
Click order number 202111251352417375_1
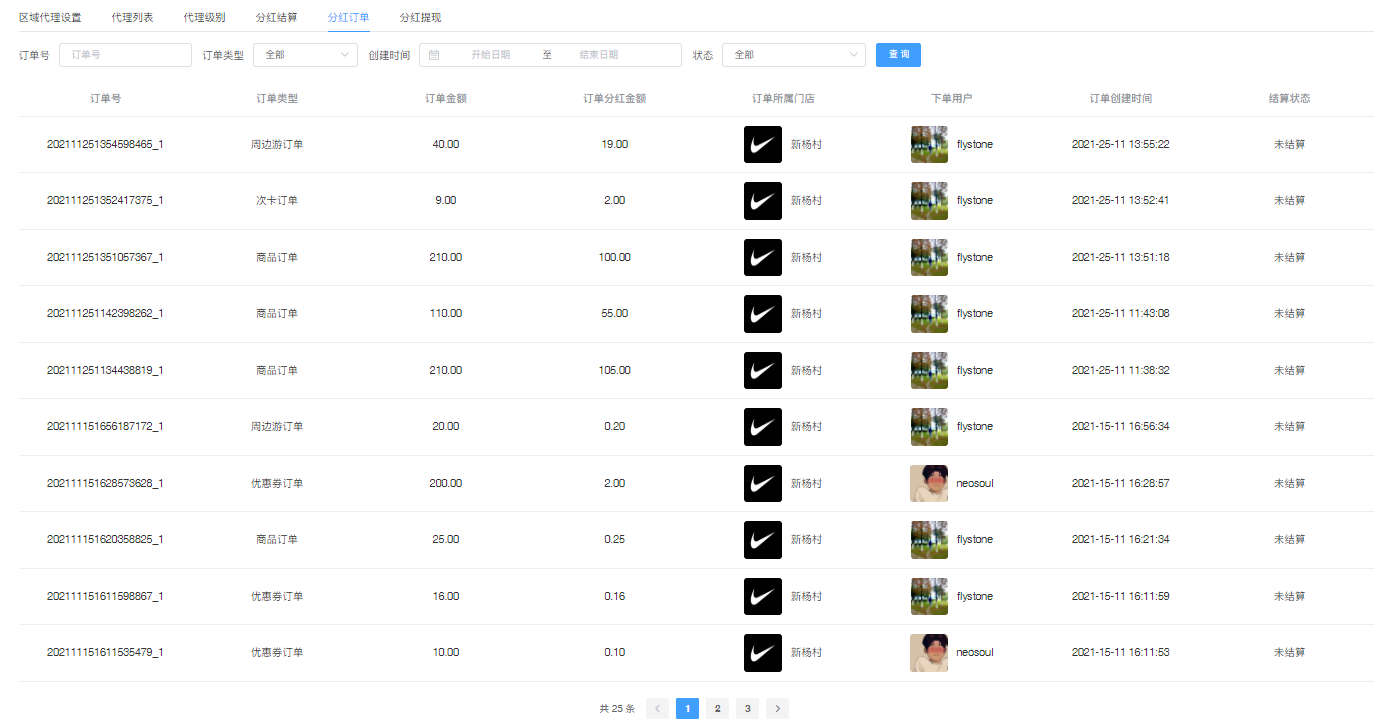pos(105,201)
